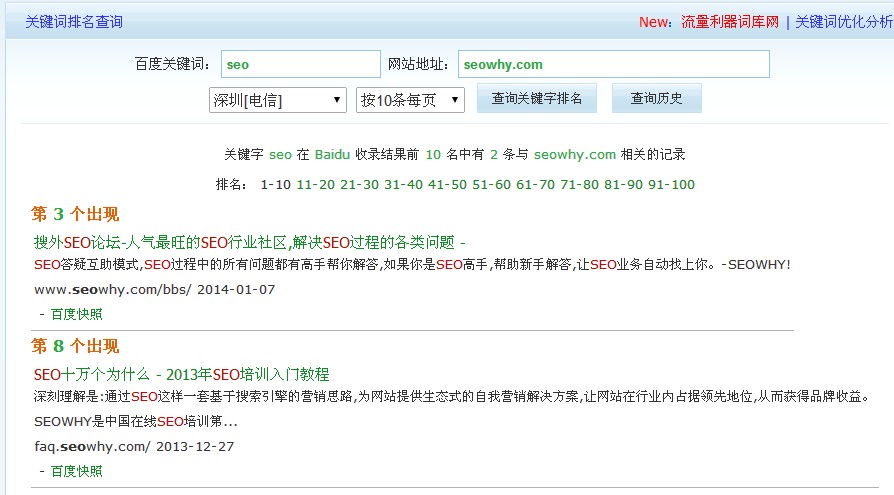Click the 深刻理解是 description text
Image resolution: width=894 pixels, height=495 pixels.
point(452,396)
